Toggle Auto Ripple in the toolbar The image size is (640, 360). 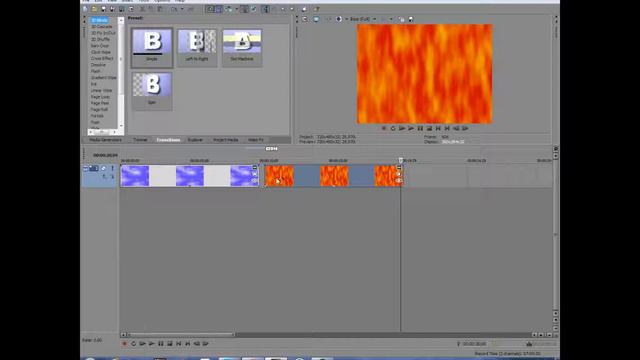228,9
